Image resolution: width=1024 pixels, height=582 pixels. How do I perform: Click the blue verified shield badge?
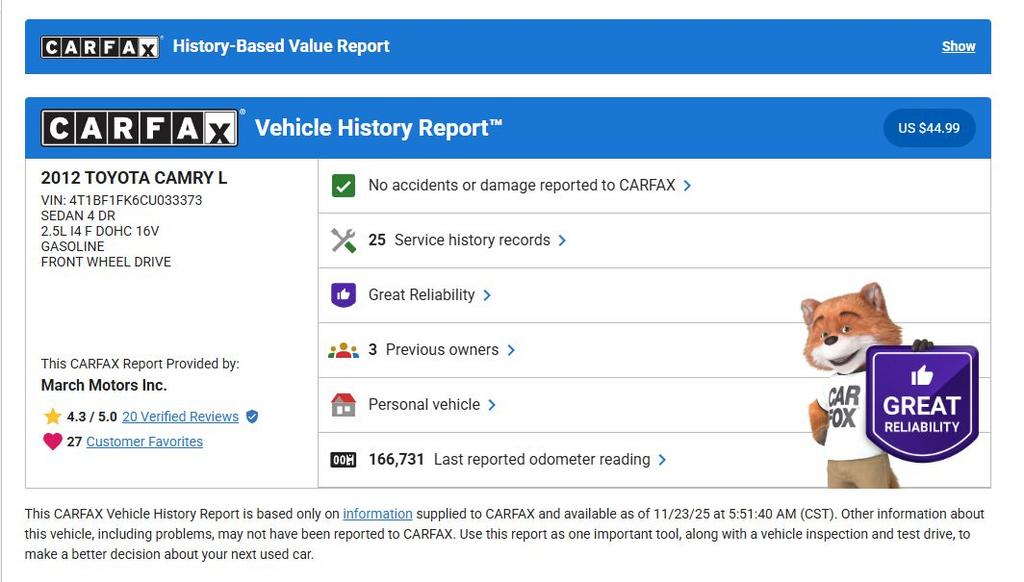pyautogui.click(x=252, y=416)
